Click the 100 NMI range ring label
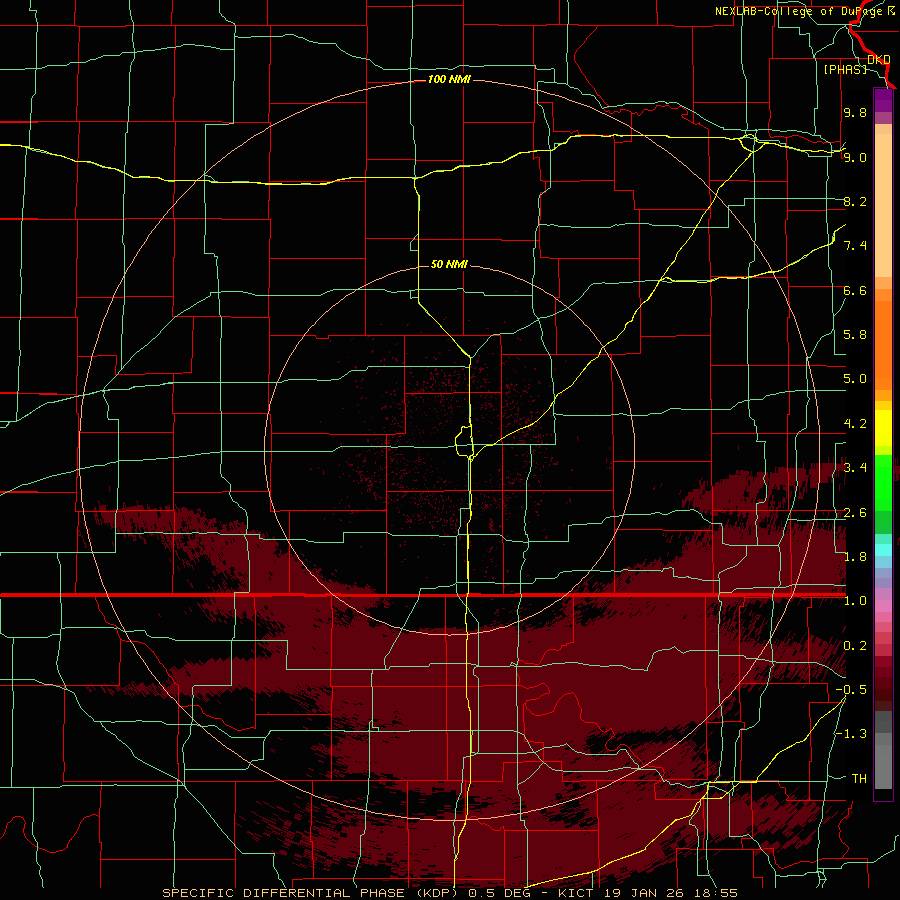900x900 pixels. click(x=449, y=79)
